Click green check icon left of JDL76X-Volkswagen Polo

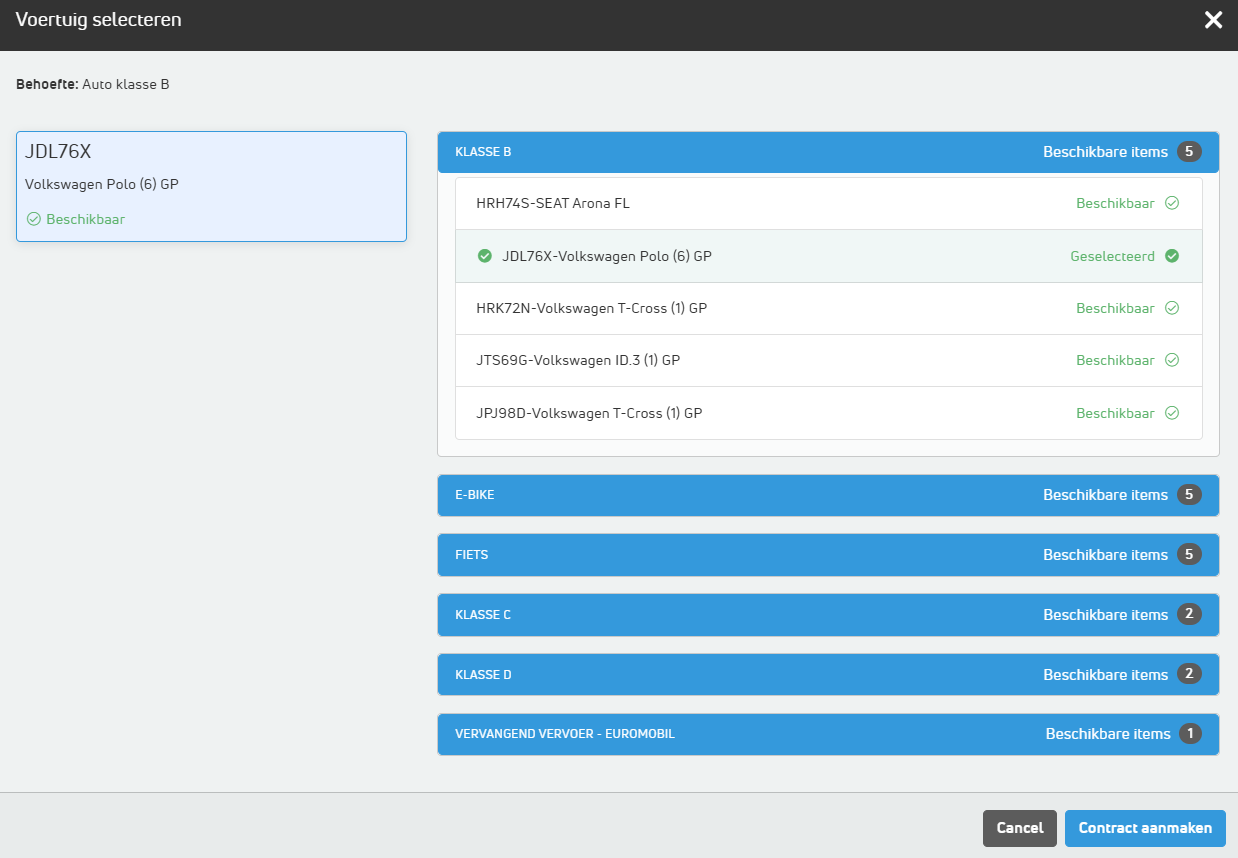tap(485, 256)
